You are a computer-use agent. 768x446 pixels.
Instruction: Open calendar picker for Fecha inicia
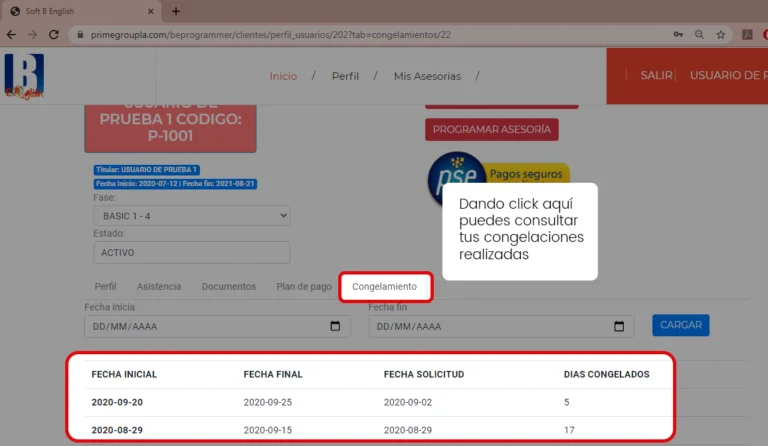click(335, 327)
